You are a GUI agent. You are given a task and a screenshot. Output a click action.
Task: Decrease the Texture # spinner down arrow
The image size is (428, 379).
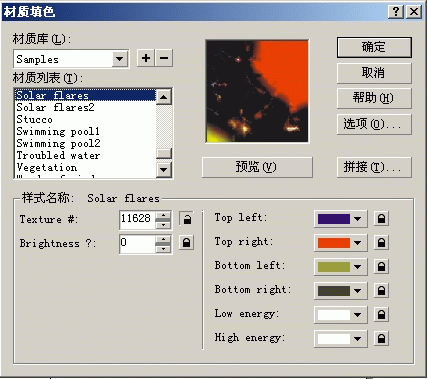tap(163, 224)
